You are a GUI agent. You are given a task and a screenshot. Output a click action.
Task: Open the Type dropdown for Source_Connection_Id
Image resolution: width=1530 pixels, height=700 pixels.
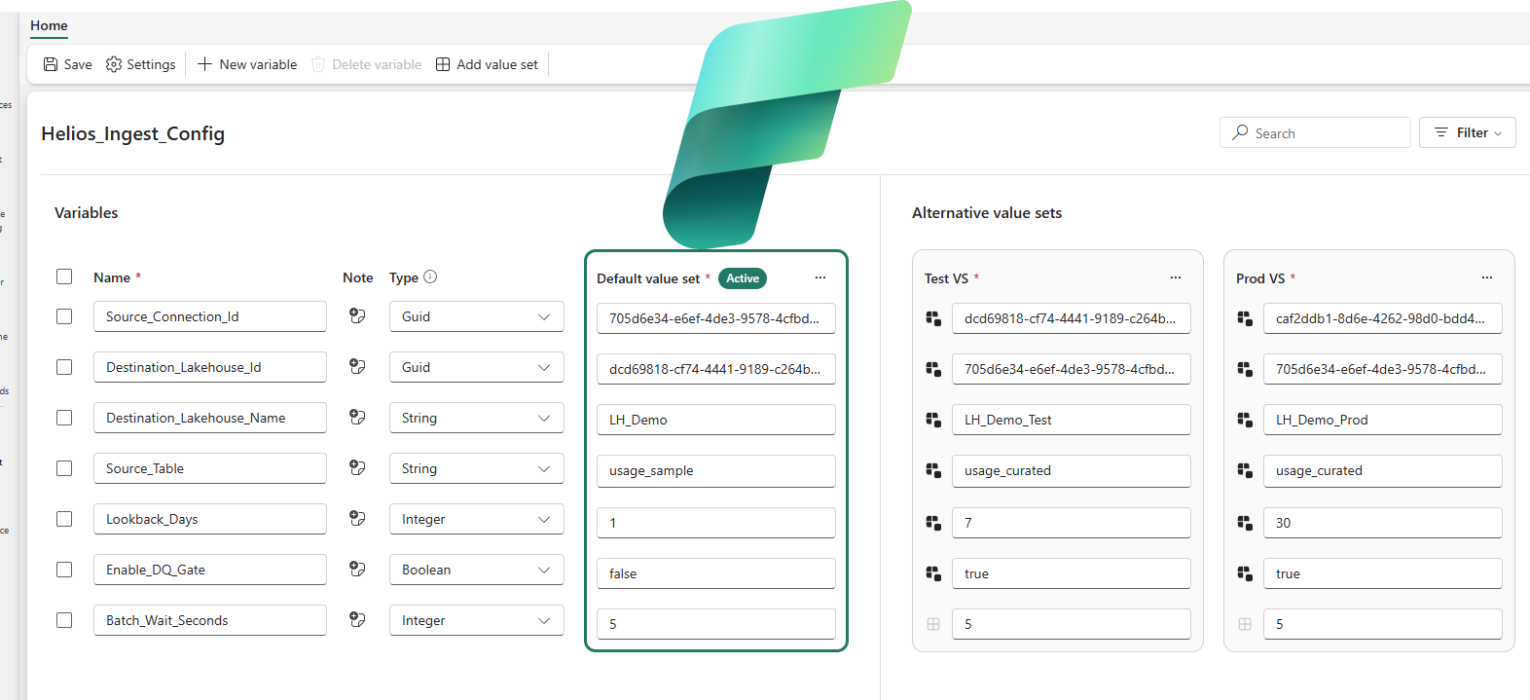(476, 316)
